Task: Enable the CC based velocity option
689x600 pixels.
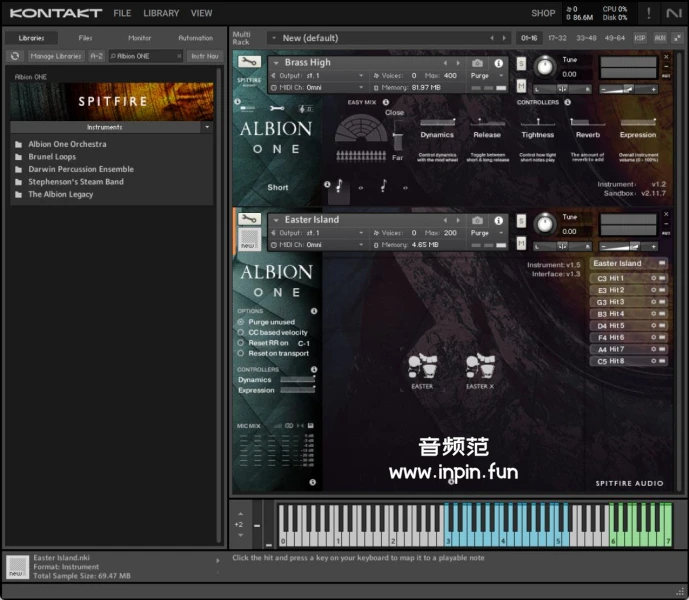Action: click(241, 332)
